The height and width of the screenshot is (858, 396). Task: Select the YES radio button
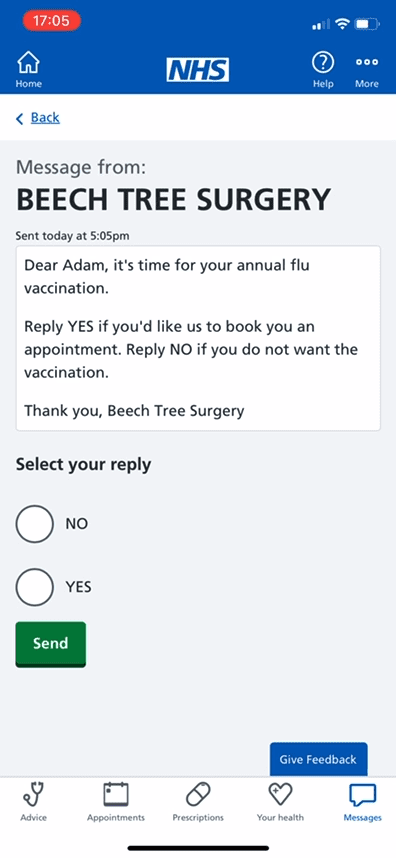34,587
